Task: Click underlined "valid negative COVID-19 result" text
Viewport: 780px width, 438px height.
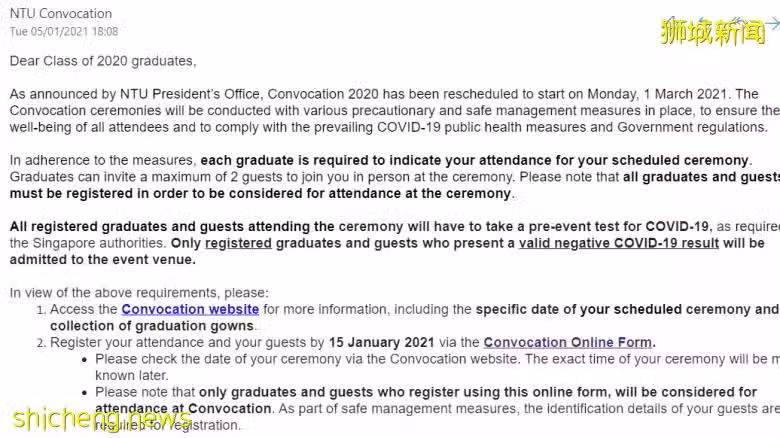Action: 619,243
